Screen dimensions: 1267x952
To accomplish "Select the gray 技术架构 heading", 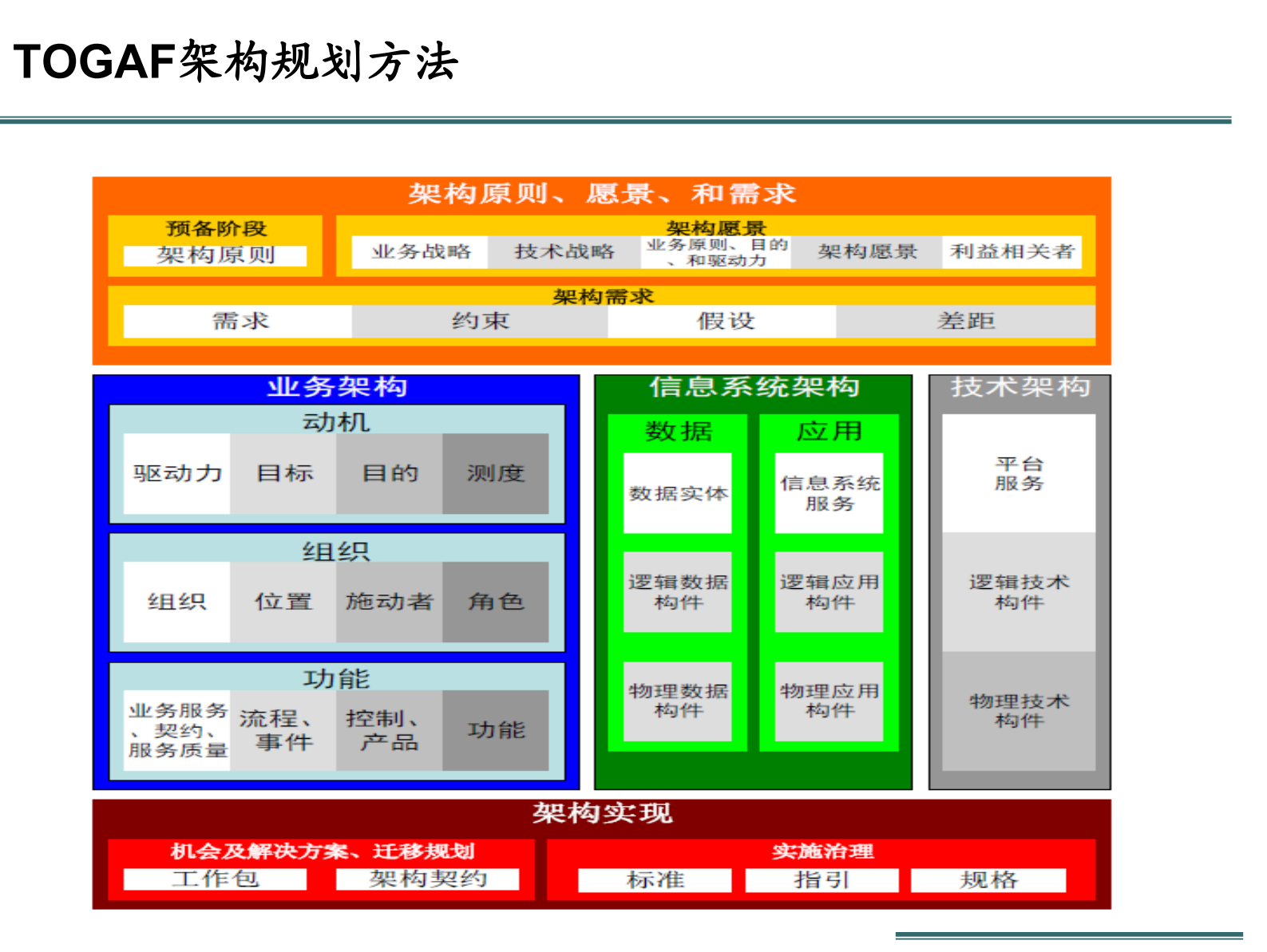I will 1020,387.
